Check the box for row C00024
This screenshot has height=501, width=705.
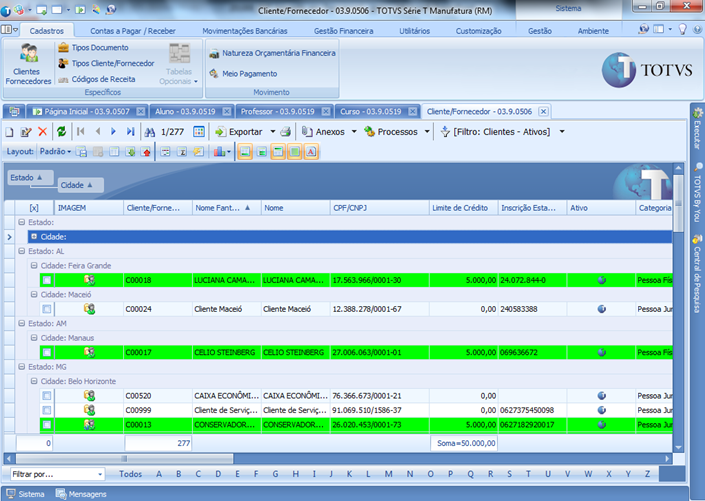(x=47, y=309)
